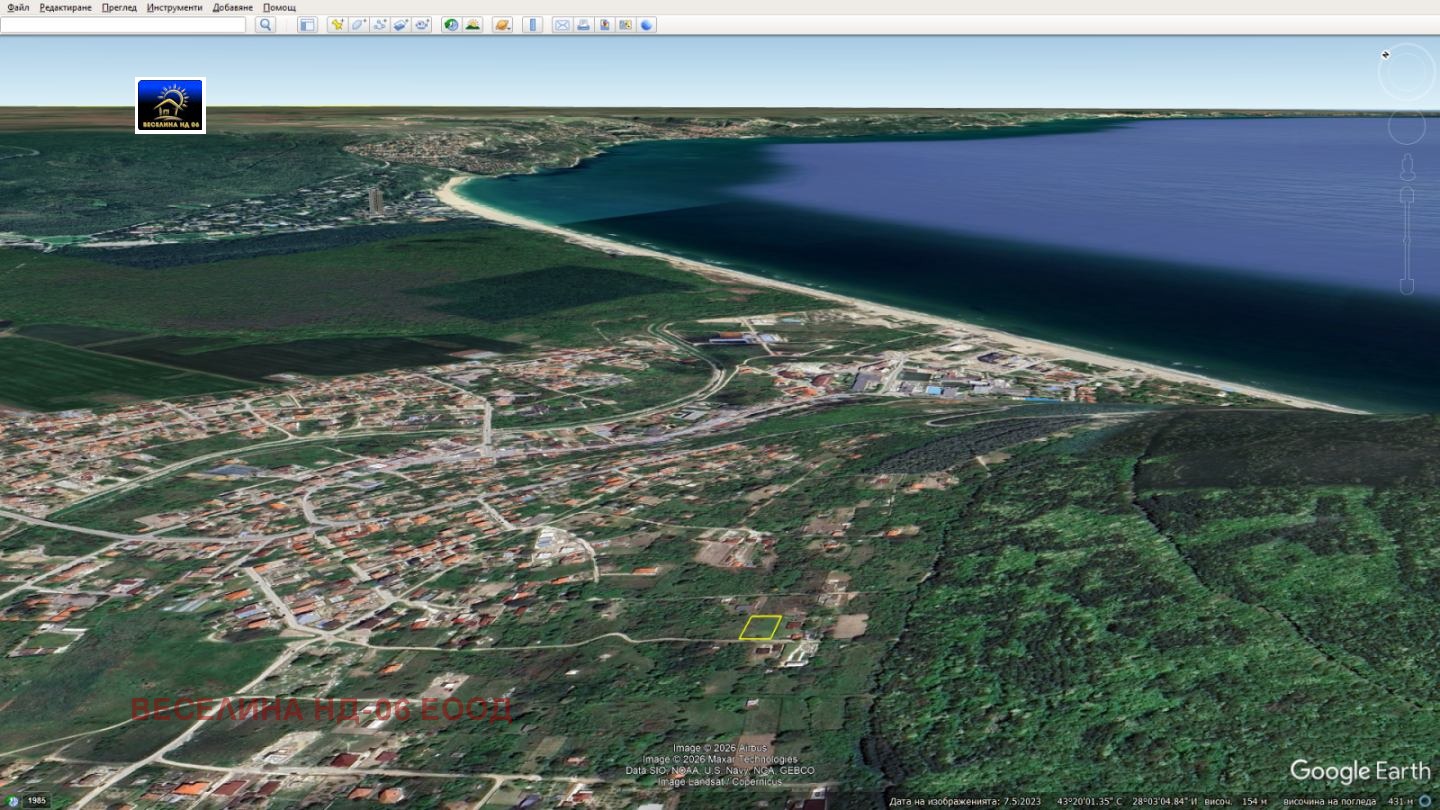Expand the planet switcher dropdown
The image size is (1440, 810).
point(502,25)
